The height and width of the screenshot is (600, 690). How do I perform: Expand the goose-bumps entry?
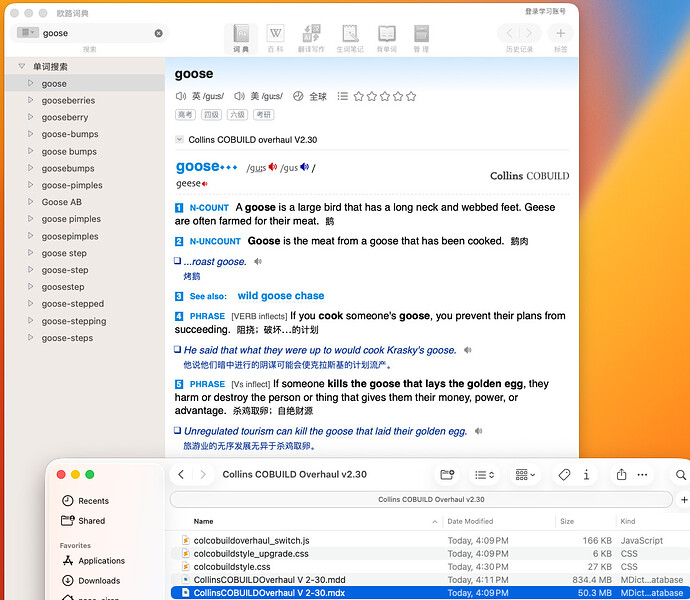(x=30, y=133)
